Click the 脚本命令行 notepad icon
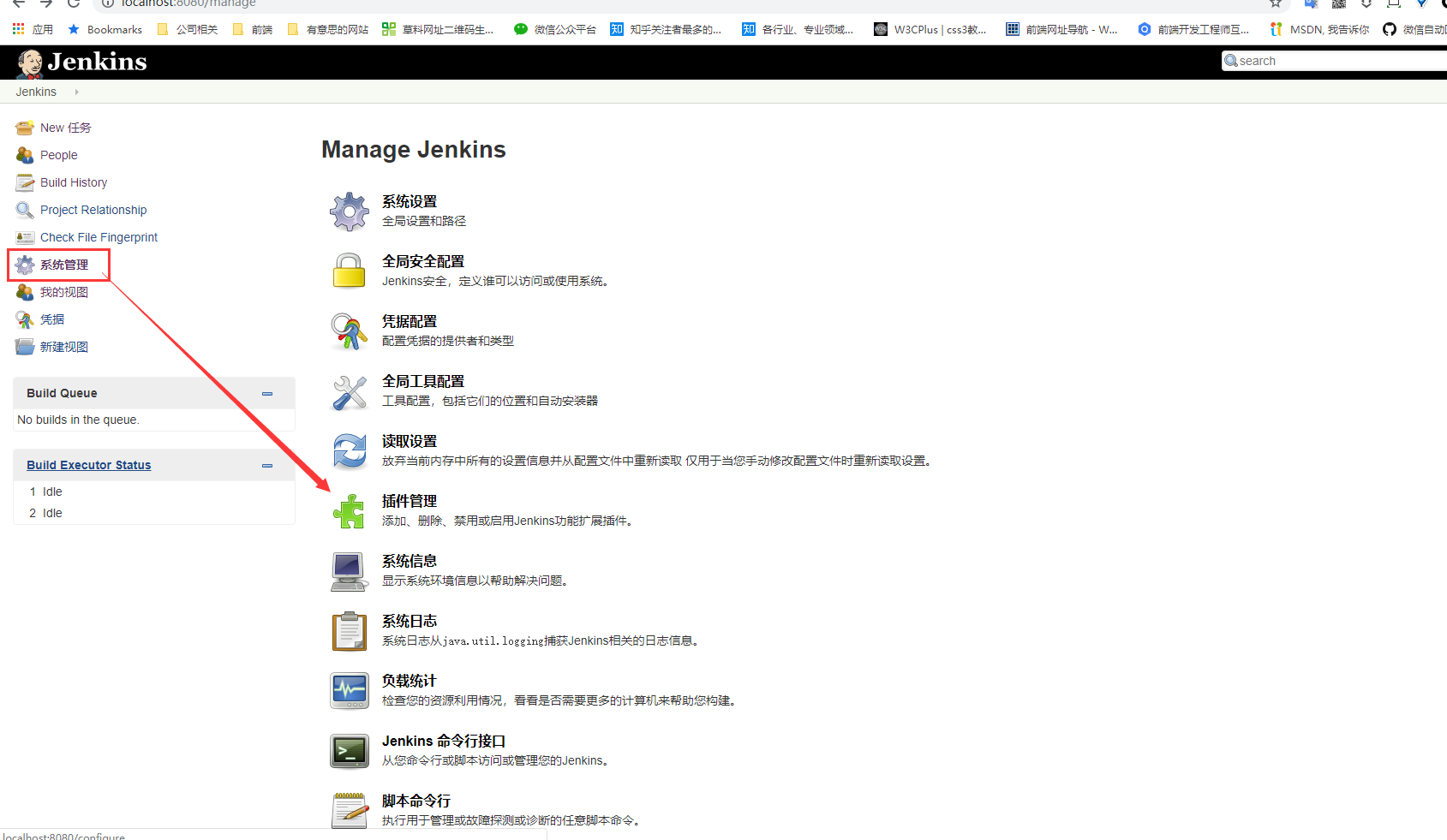The width and height of the screenshot is (1447, 840). click(x=350, y=810)
